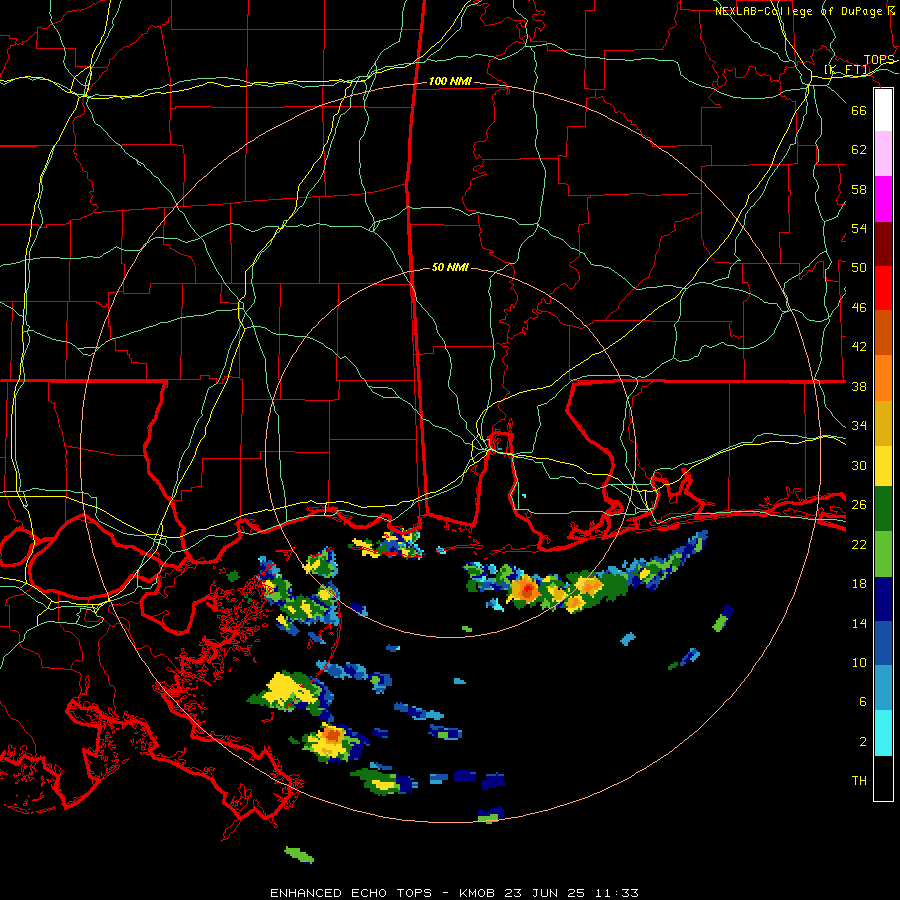Click the 2 legend value
Image resolution: width=900 pixels, height=900 pixels.
click(863, 742)
